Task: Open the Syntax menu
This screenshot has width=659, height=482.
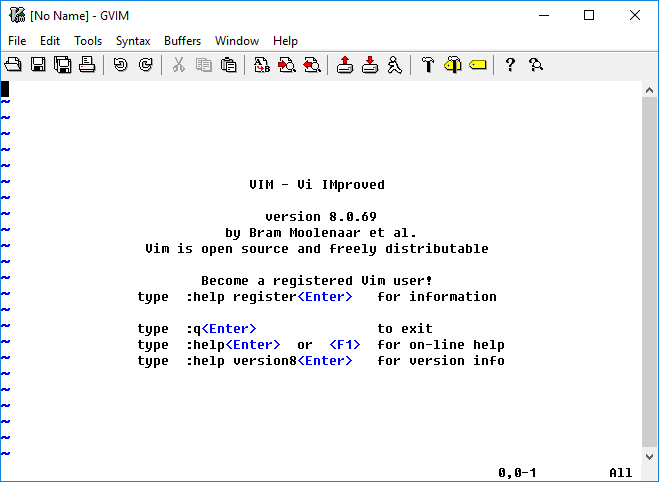Action: point(133,41)
